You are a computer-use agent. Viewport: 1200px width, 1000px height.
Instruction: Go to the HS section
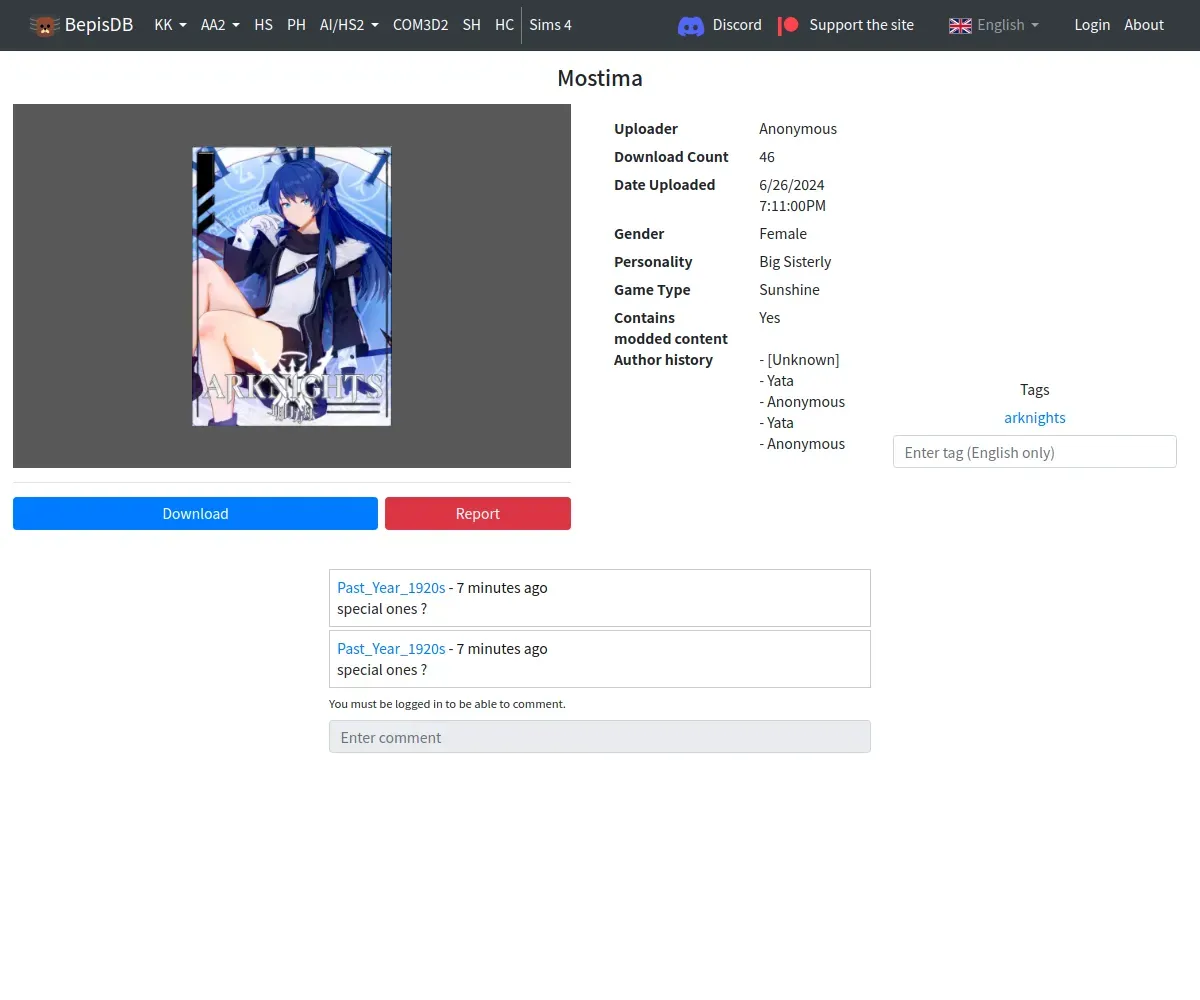coord(263,25)
